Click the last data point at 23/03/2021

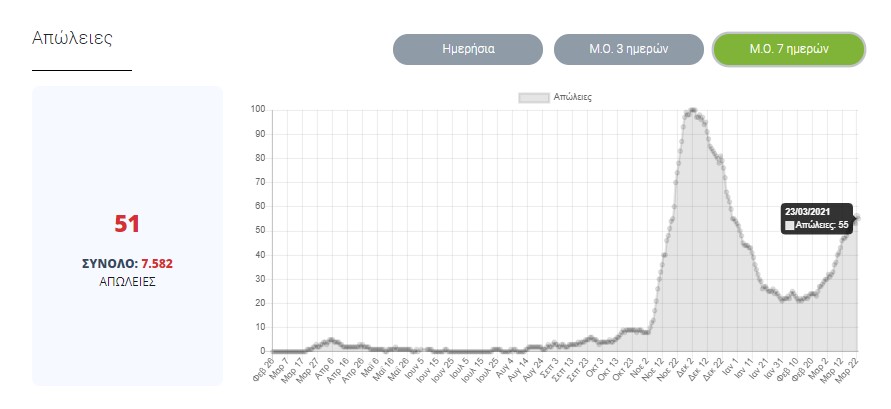click(x=858, y=218)
